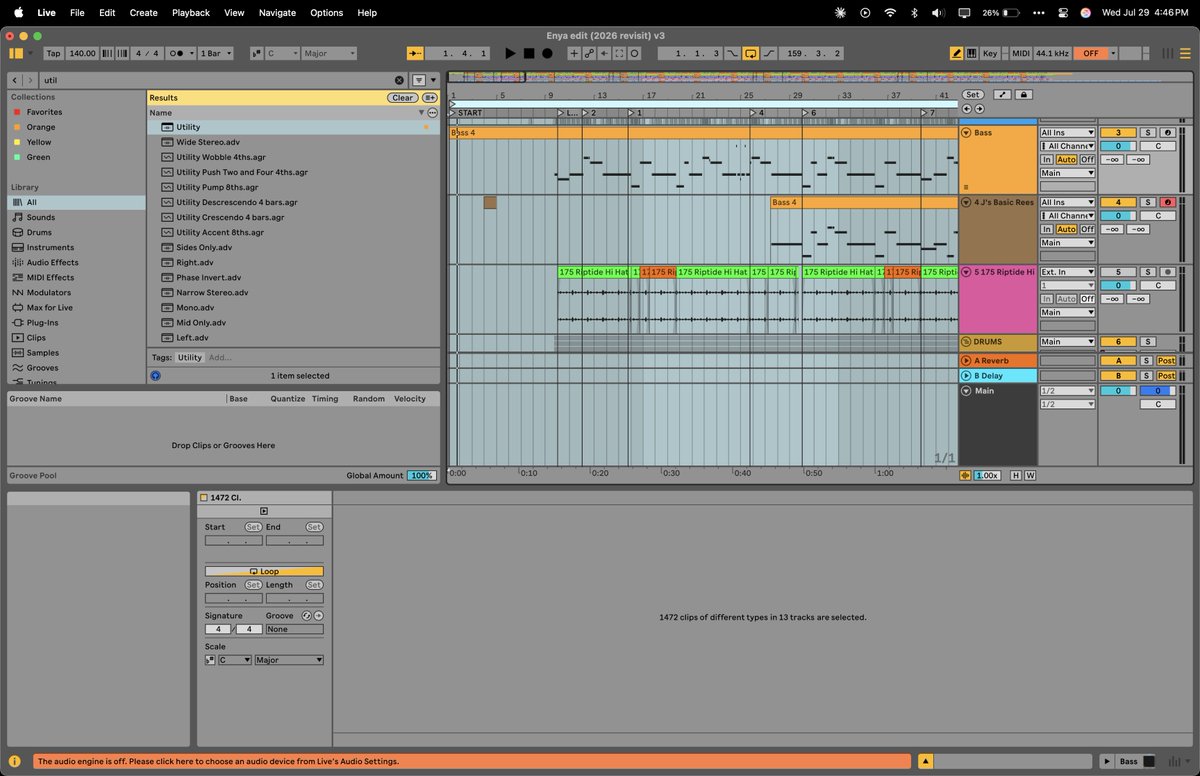Enable Draw Mode pencil button
1200x776 pixels.
(956, 53)
